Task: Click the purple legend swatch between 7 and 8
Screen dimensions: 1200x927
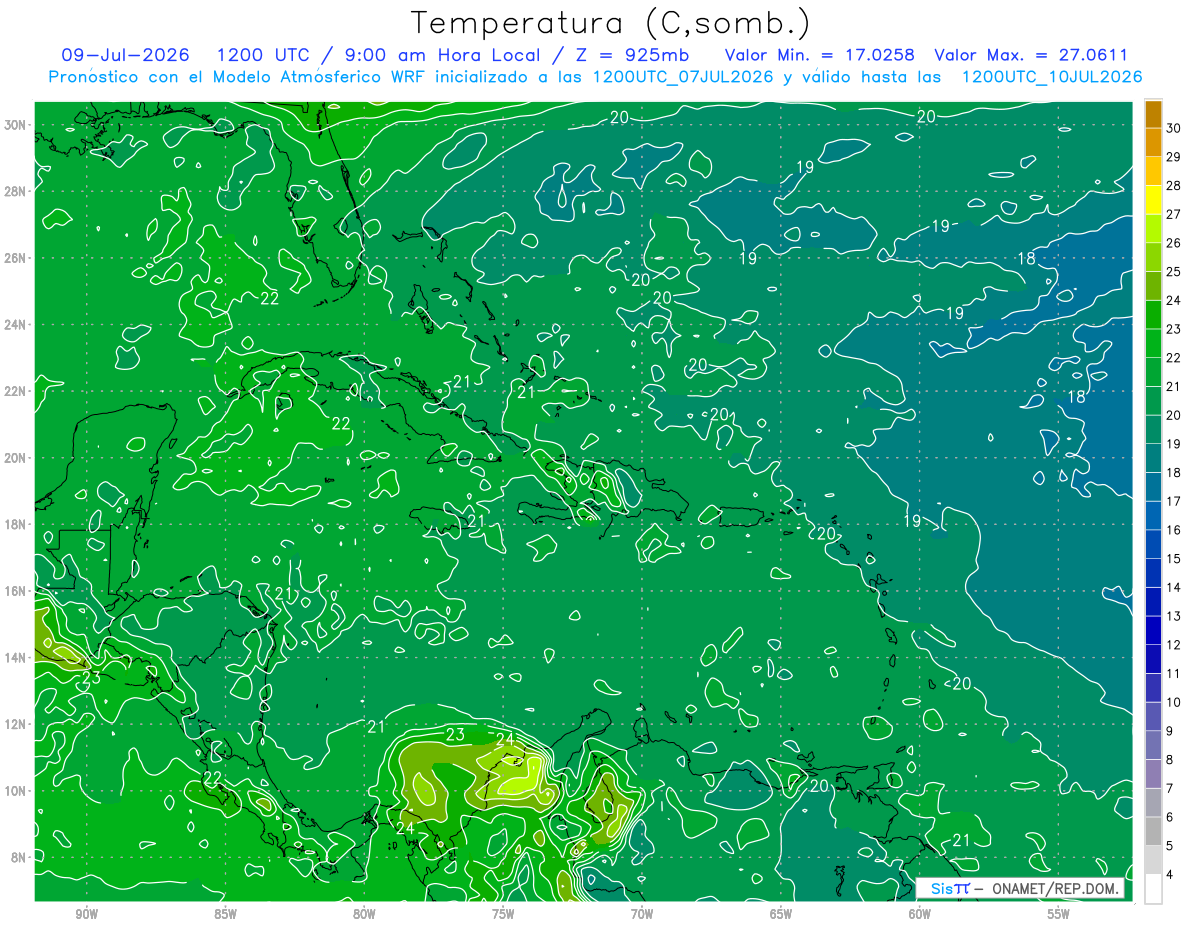Action: 1153,773
